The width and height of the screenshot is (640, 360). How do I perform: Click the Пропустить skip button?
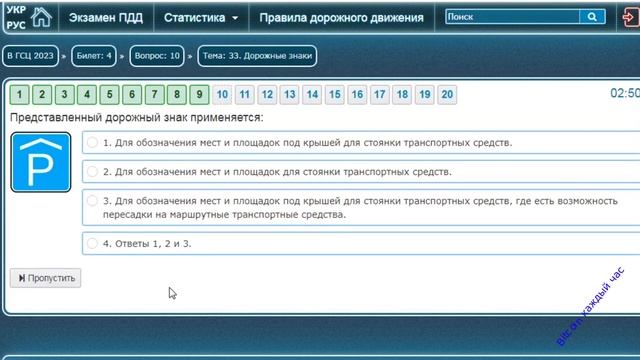46,278
